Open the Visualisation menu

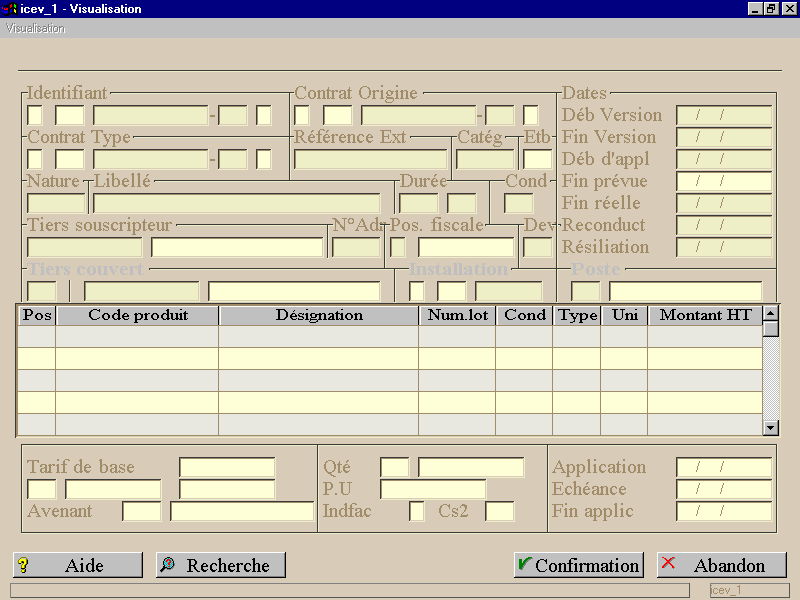[35, 29]
